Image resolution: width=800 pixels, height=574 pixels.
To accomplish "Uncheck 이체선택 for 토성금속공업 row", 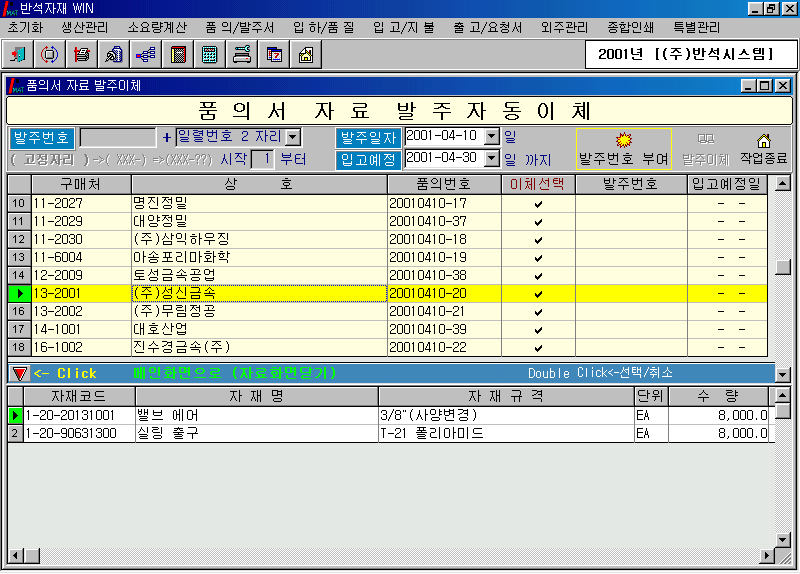I will (x=538, y=276).
